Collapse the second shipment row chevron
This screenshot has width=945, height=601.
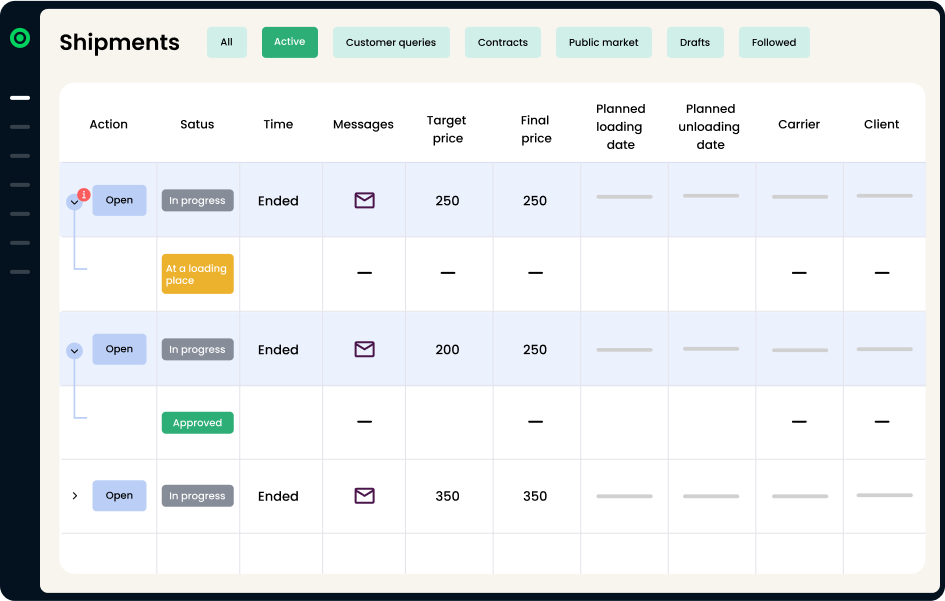pyautogui.click(x=74, y=351)
